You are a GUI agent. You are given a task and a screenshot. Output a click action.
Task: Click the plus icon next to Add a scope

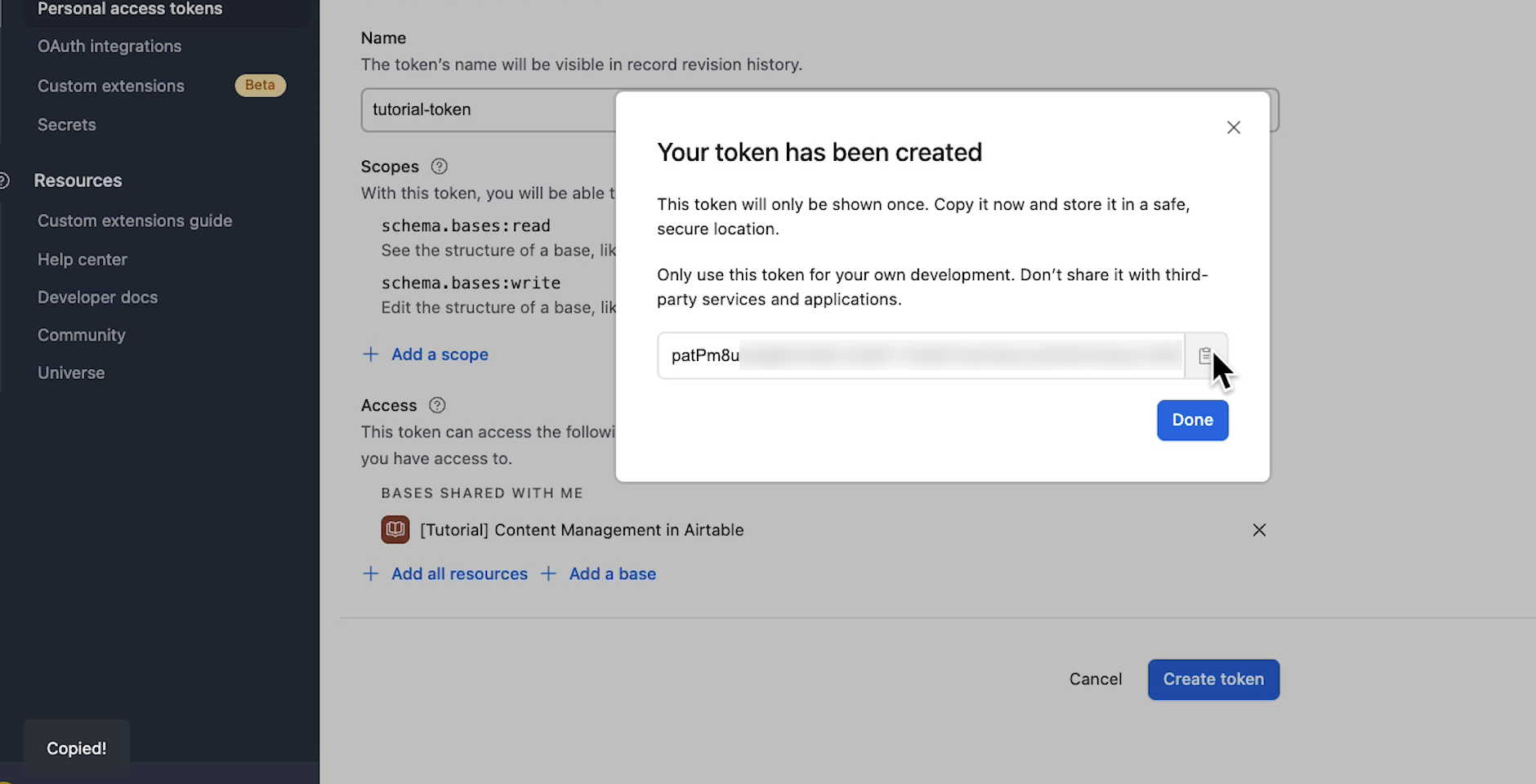pos(371,354)
